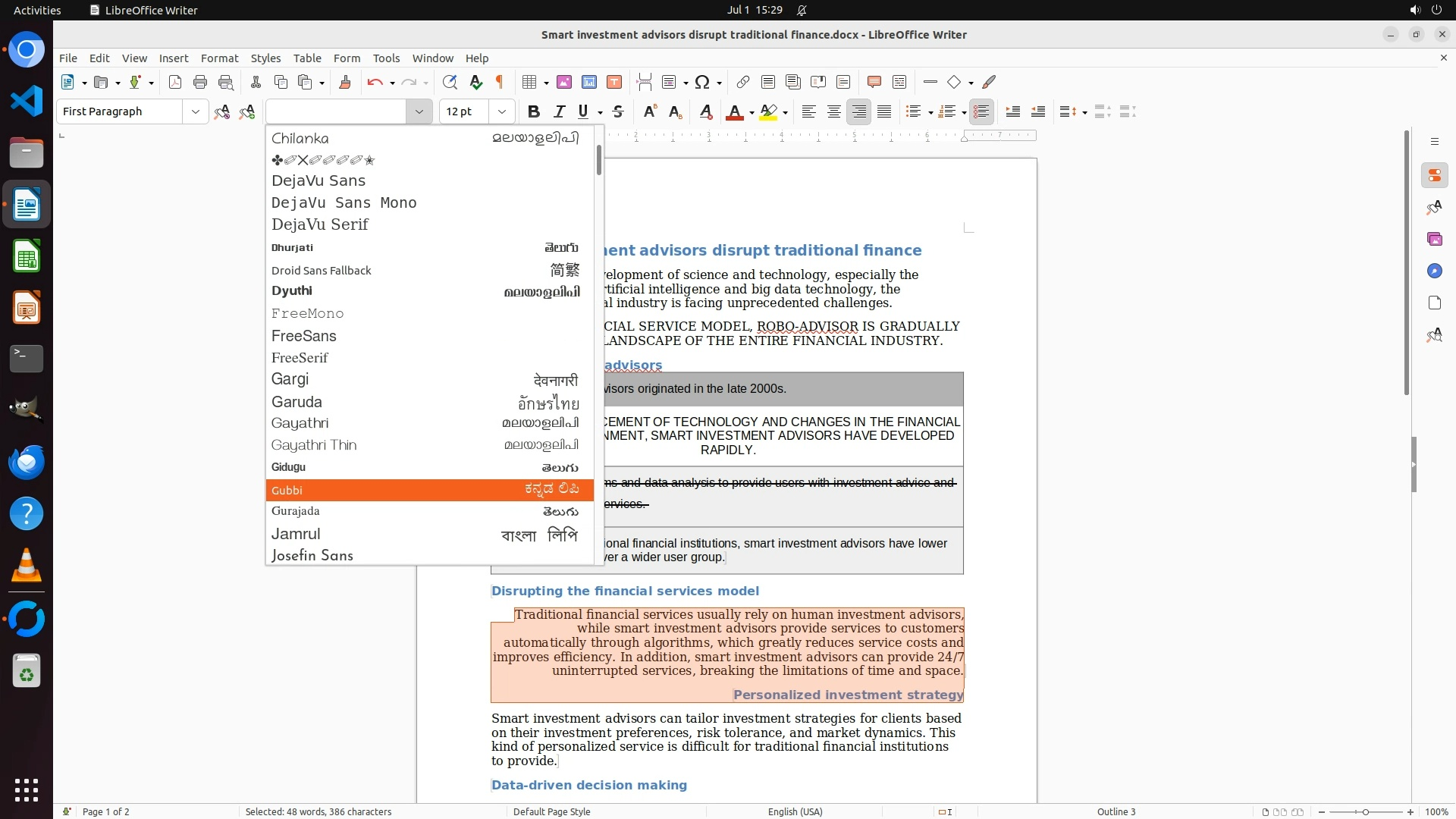Insert a special character (Omega icon)
Image resolution: width=1456 pixels, height=819 pixels.
tap(702, 82)
